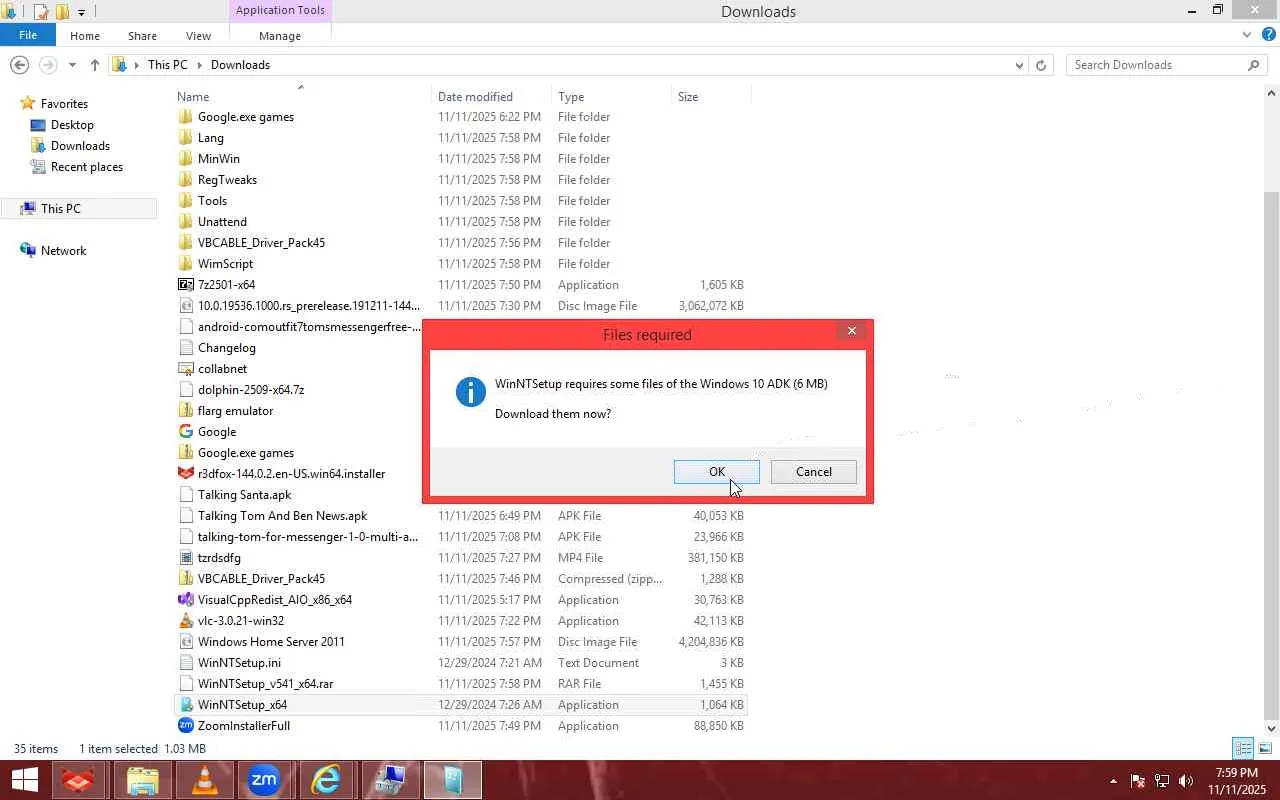This screenshot has height=800, width=1280.
Task: Select the Unattend folder
Action: point(222,222)
